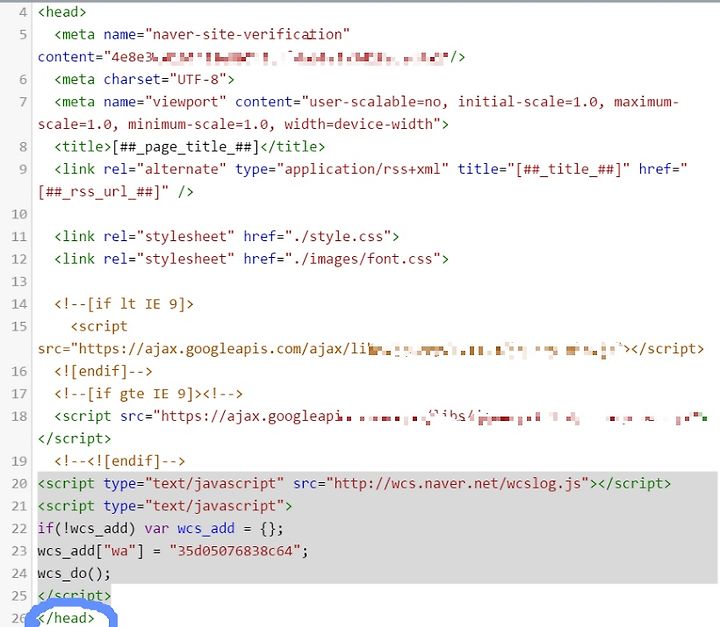Click the closing </head> tag
The image size is (720, 627).
(x=66, y=618)
